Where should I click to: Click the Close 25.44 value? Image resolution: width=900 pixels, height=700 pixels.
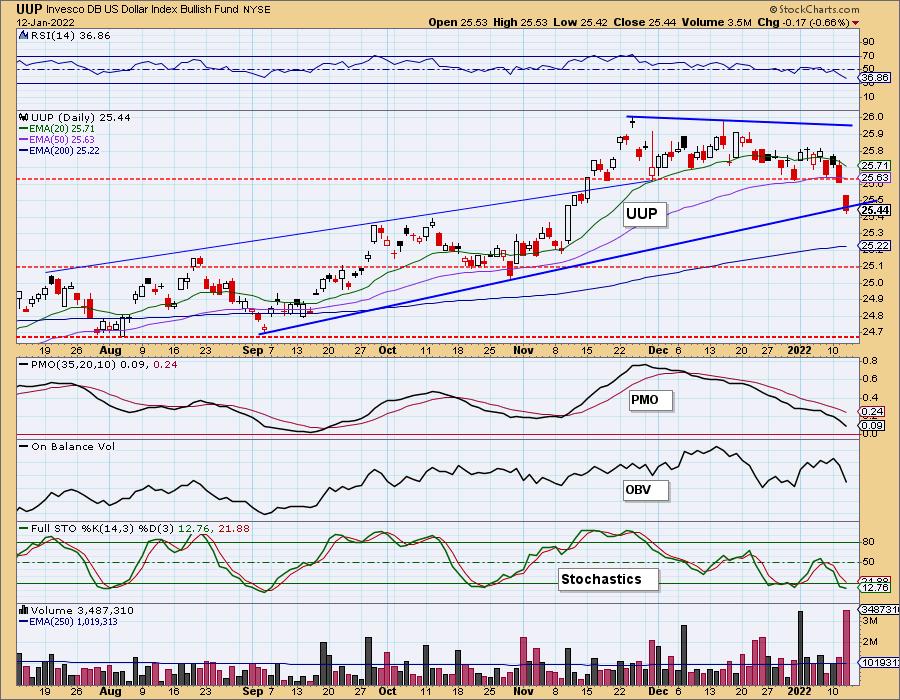pyautogui.click(x=645, y=22)
